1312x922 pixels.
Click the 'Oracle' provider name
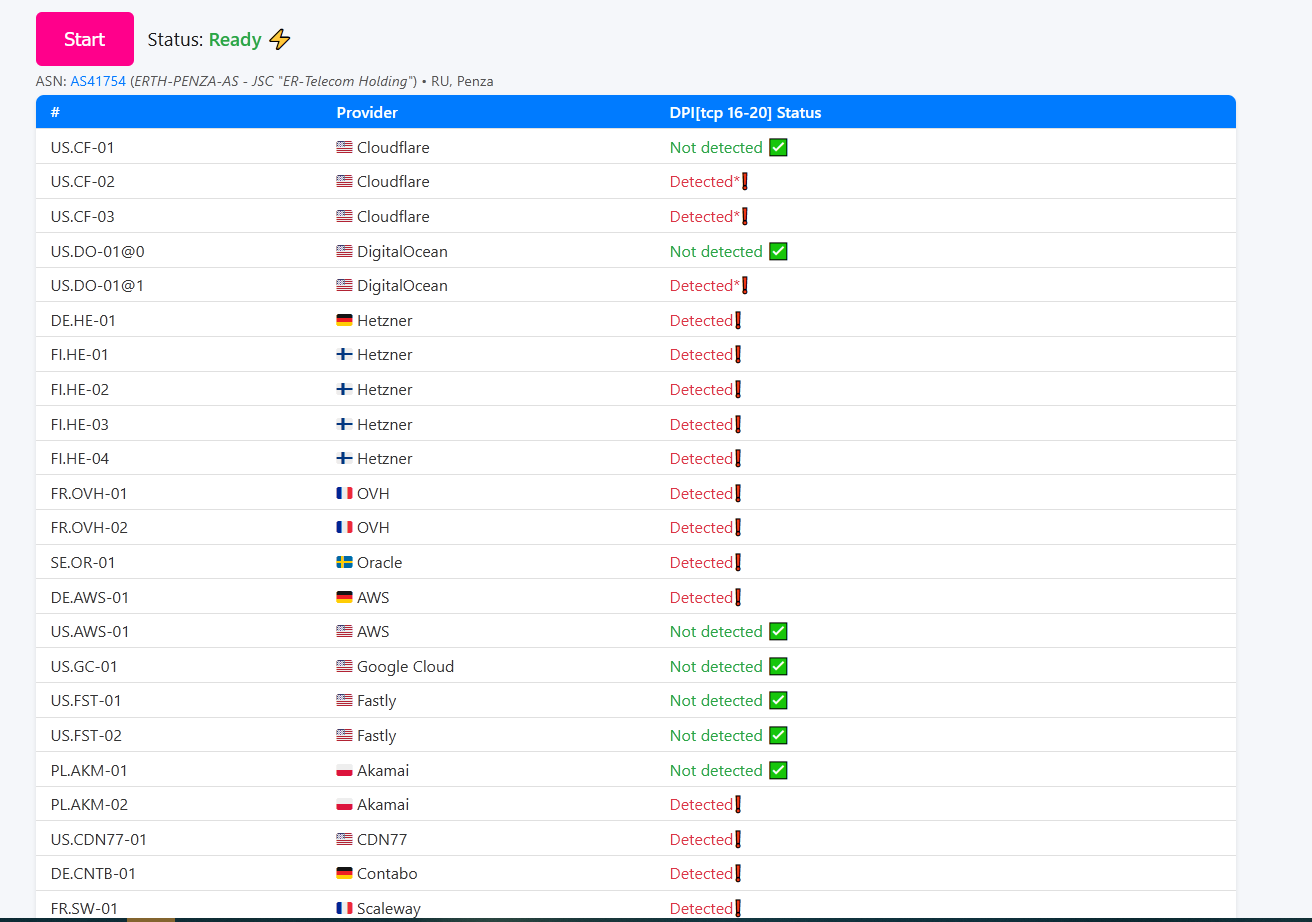[379, 562]
